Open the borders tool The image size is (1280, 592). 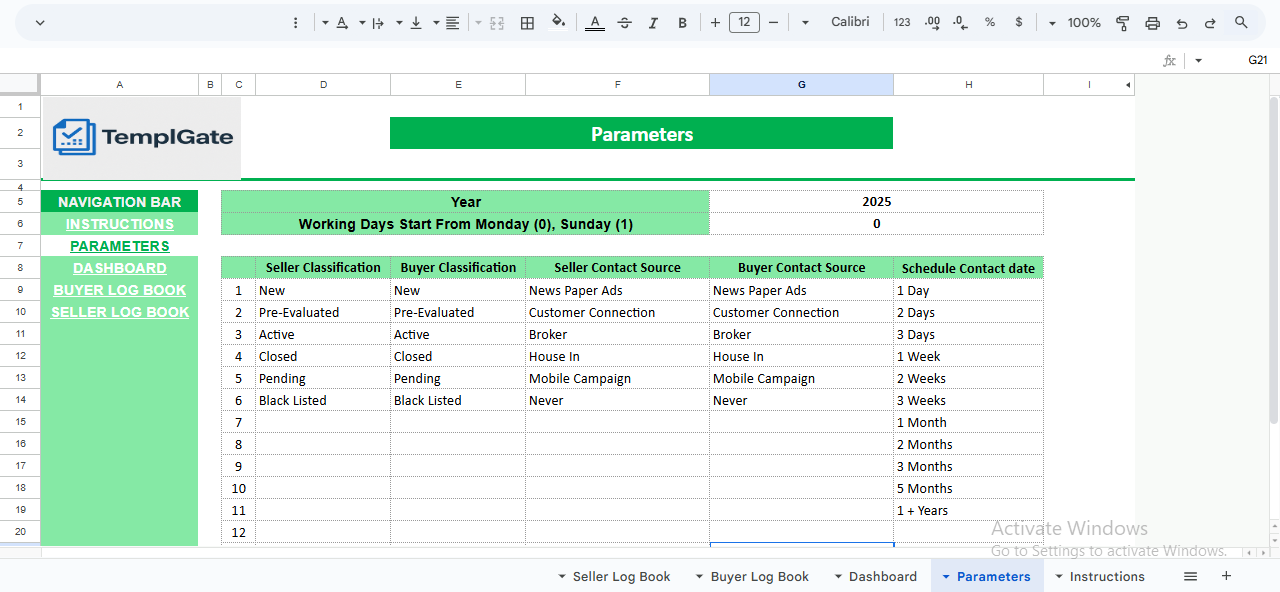click(527, 22)
